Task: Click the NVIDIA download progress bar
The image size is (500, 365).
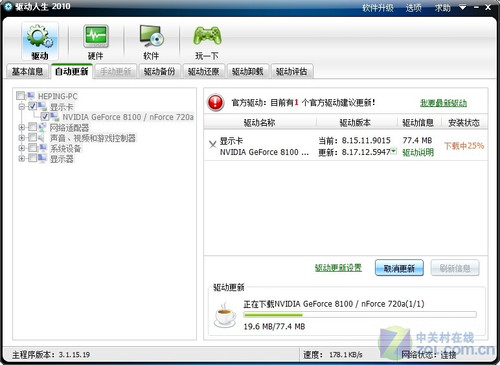Action: (x=360, y=315)
